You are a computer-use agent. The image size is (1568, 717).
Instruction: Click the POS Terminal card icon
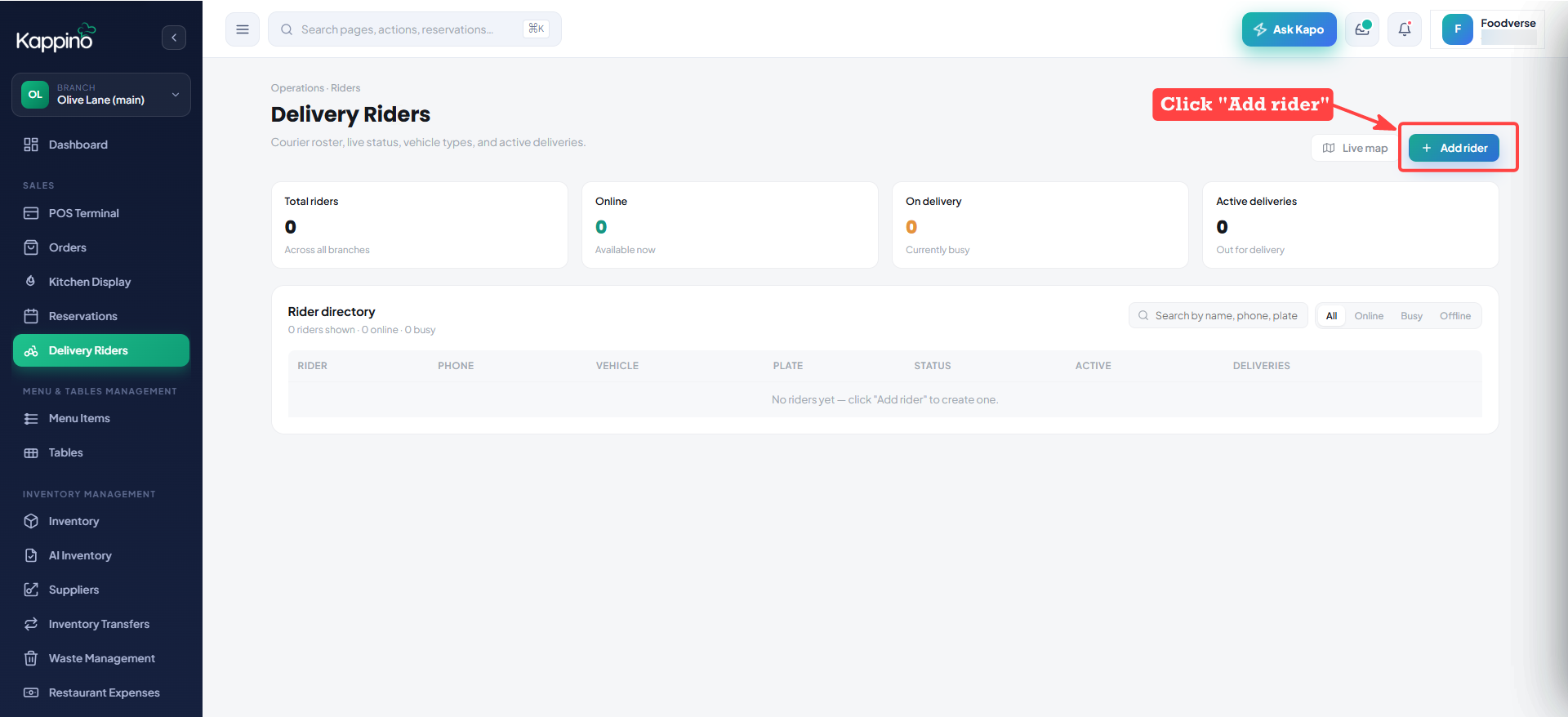[31, 213]
